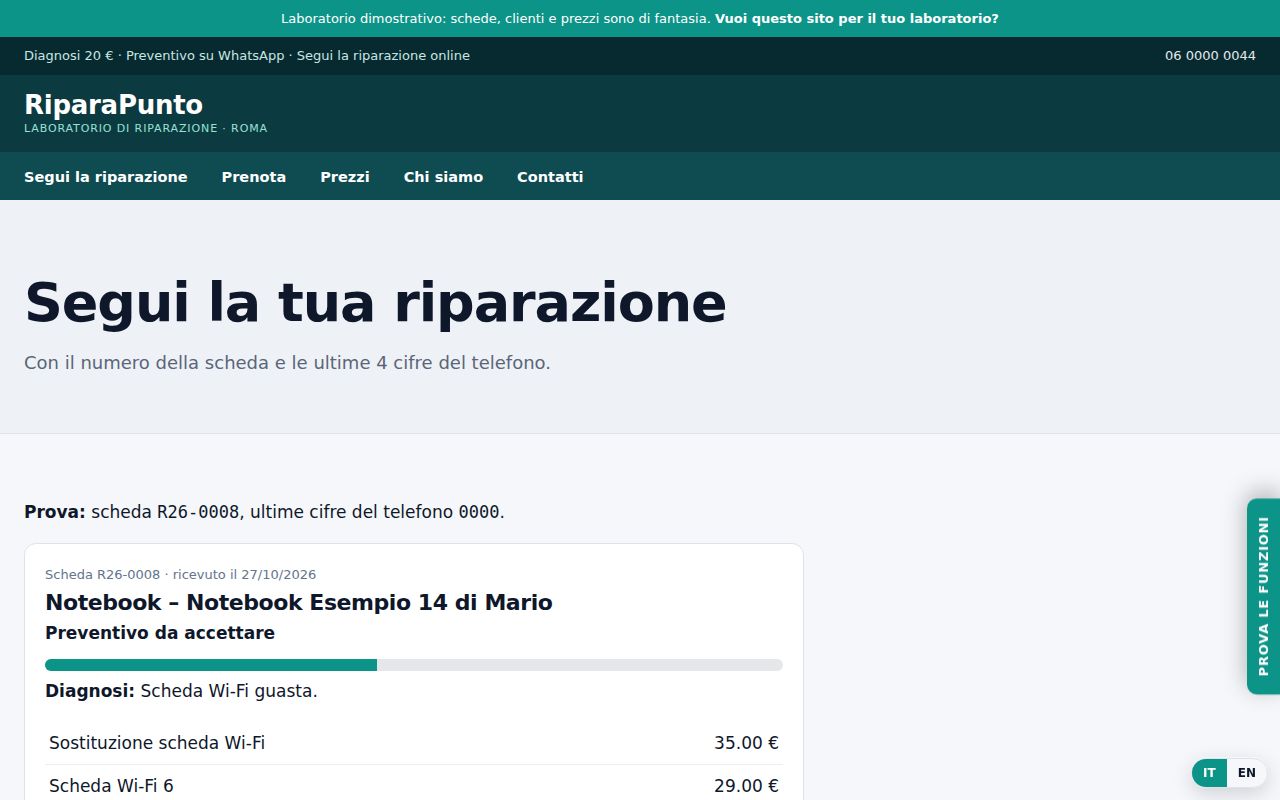This screenshot has width=1280, height=800.
Task: Click the 'Notebook – Notebook Esempio 14 di Mario' title
Action: pyautogui.click(x=299, y=602)
